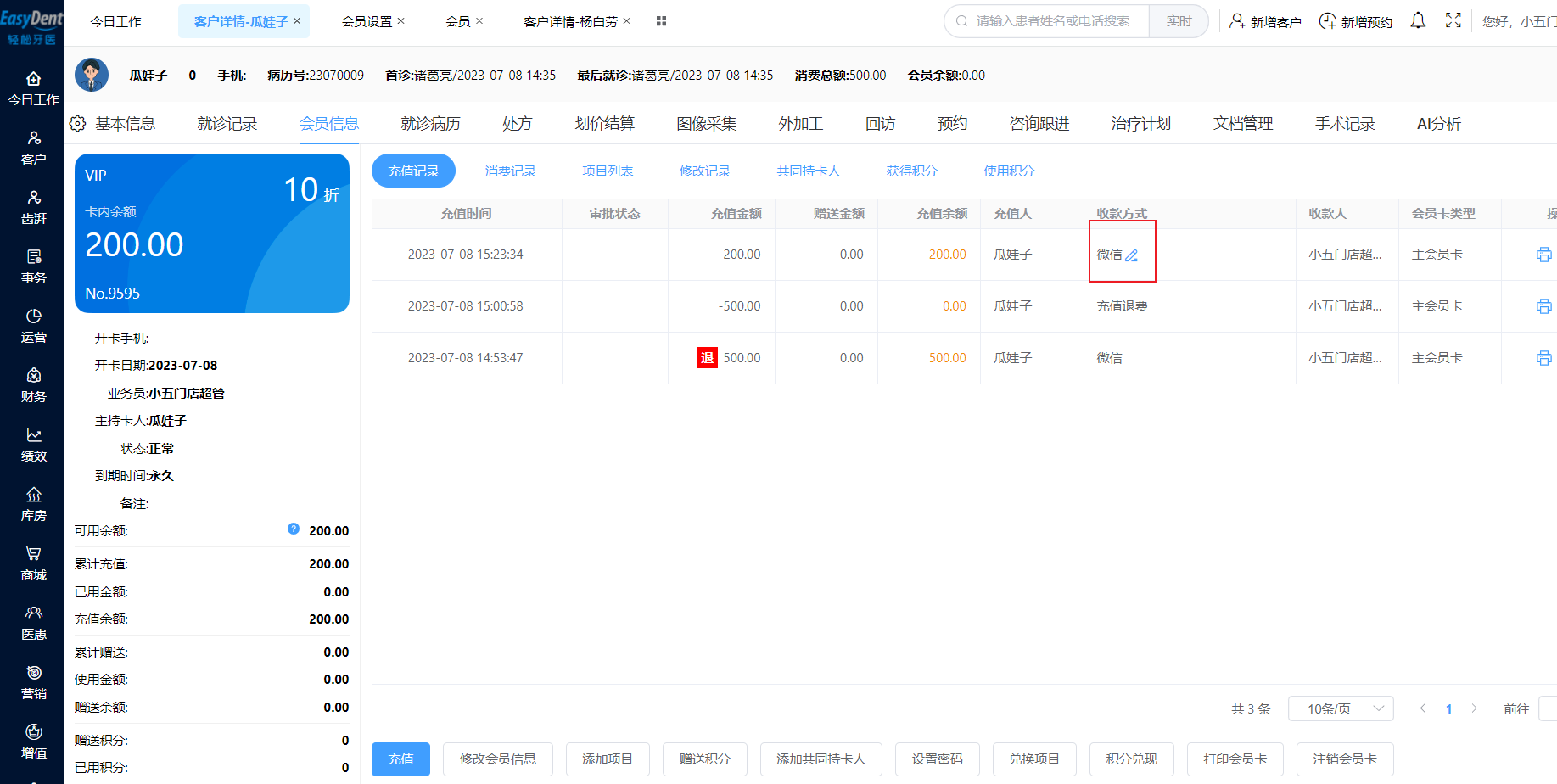
Task: Switch to the 今日工作 top tab
Action: [116, 21]
